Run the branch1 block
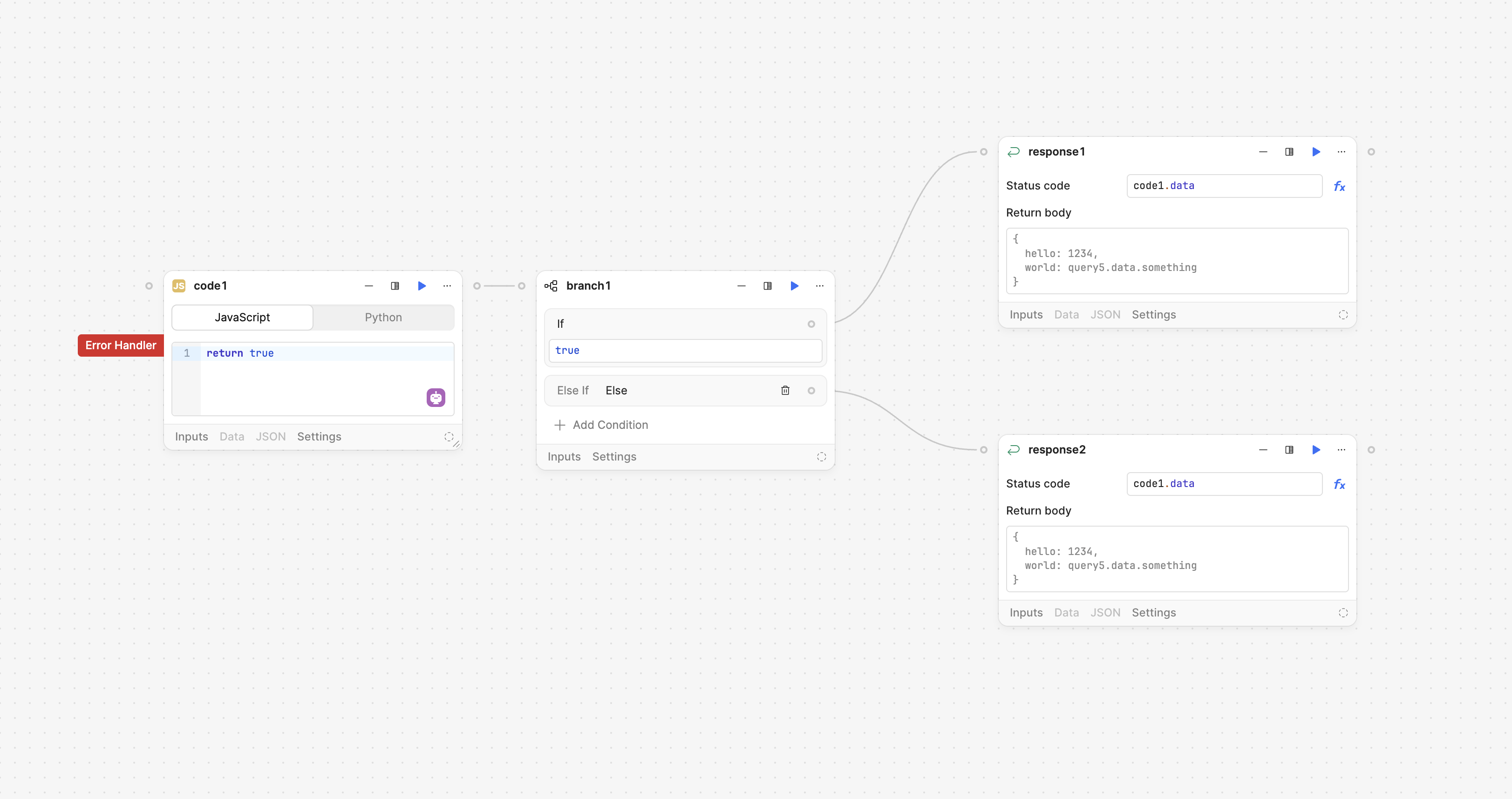The width and height of the screenshot is (1512, 799). pos(794,286)
